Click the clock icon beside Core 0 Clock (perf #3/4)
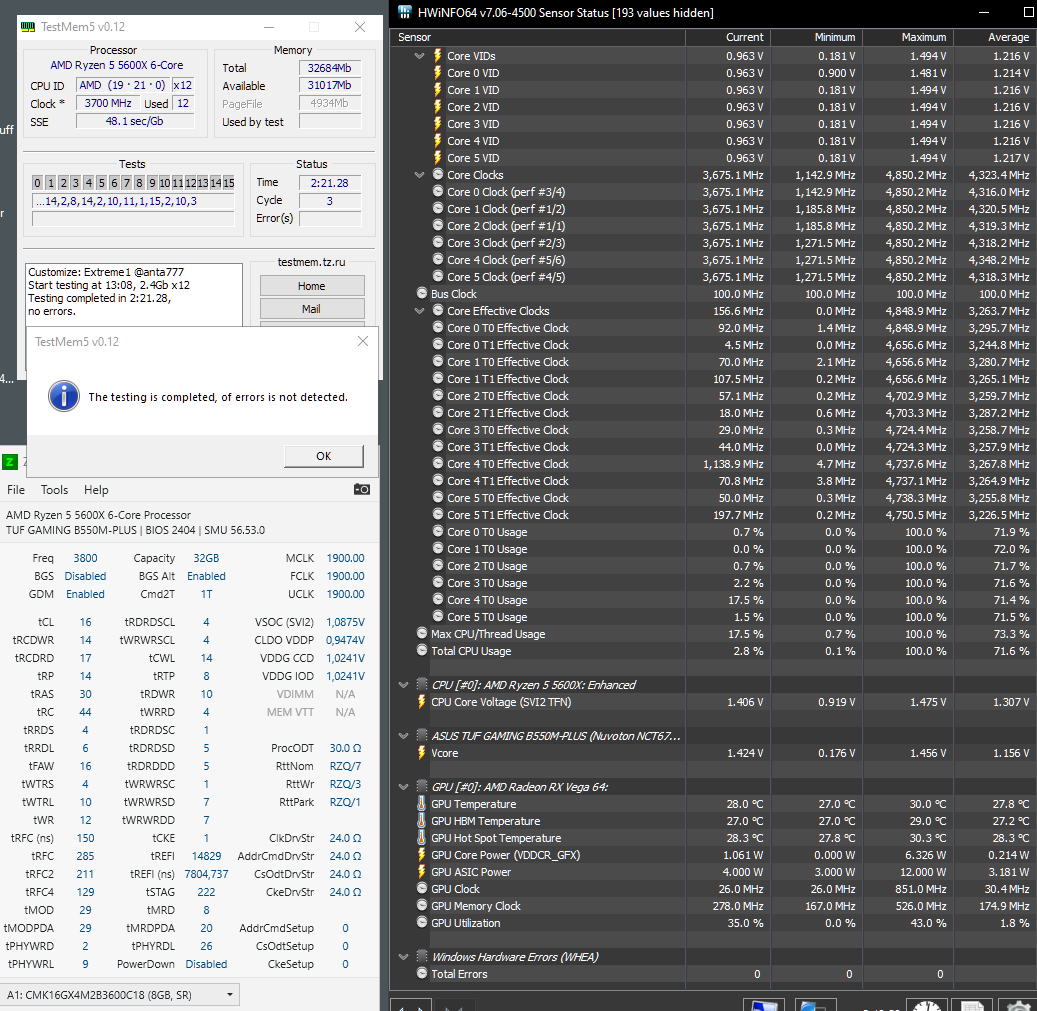1037x1011 pixels. 438,191
